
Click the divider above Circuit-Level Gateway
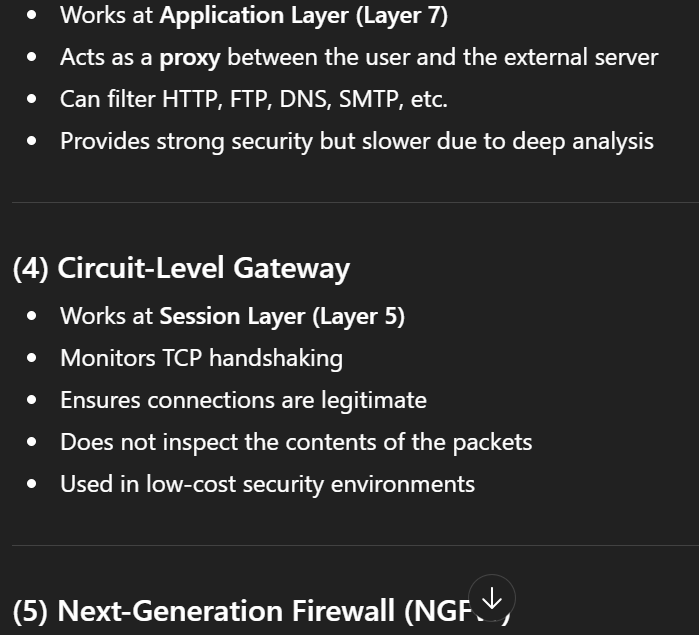click(x=355, y=202)
